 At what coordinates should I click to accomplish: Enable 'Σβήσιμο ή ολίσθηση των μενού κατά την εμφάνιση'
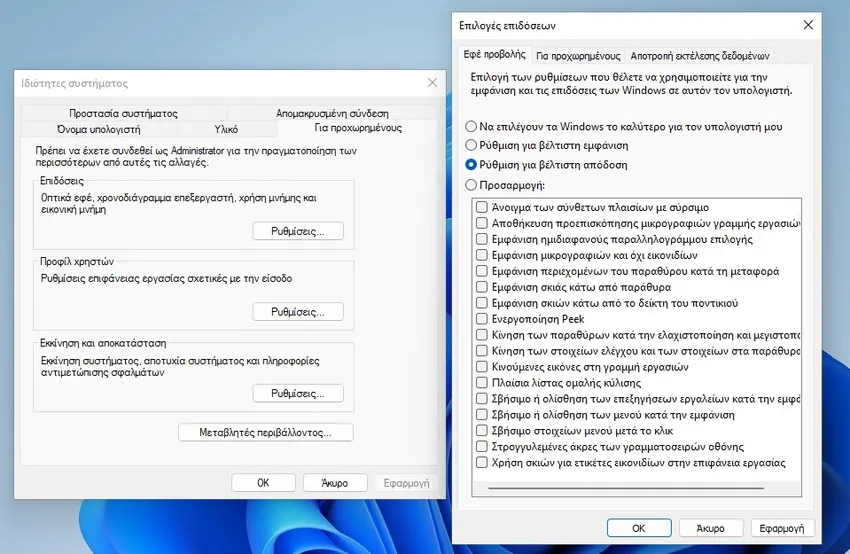pyautogui.click(x=482, y=415)
